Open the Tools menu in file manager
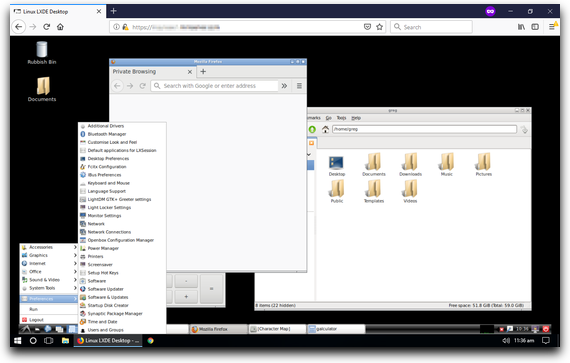570x363 pixels. [x=341, y=118]
